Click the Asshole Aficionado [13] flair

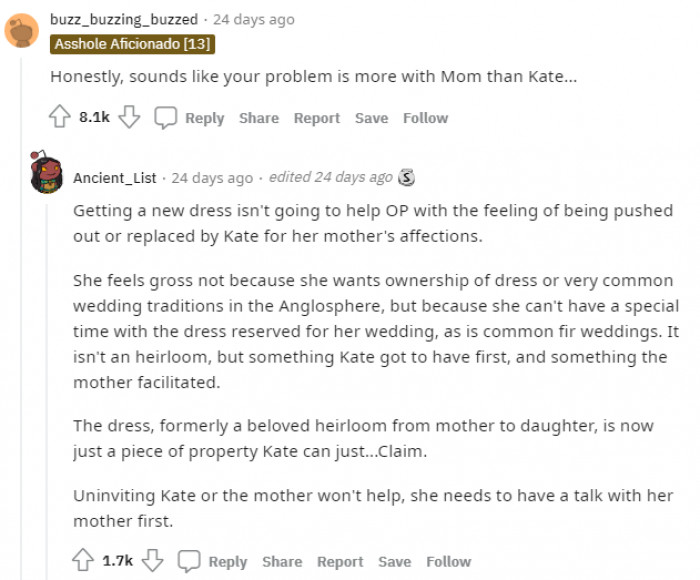[134, 44]
